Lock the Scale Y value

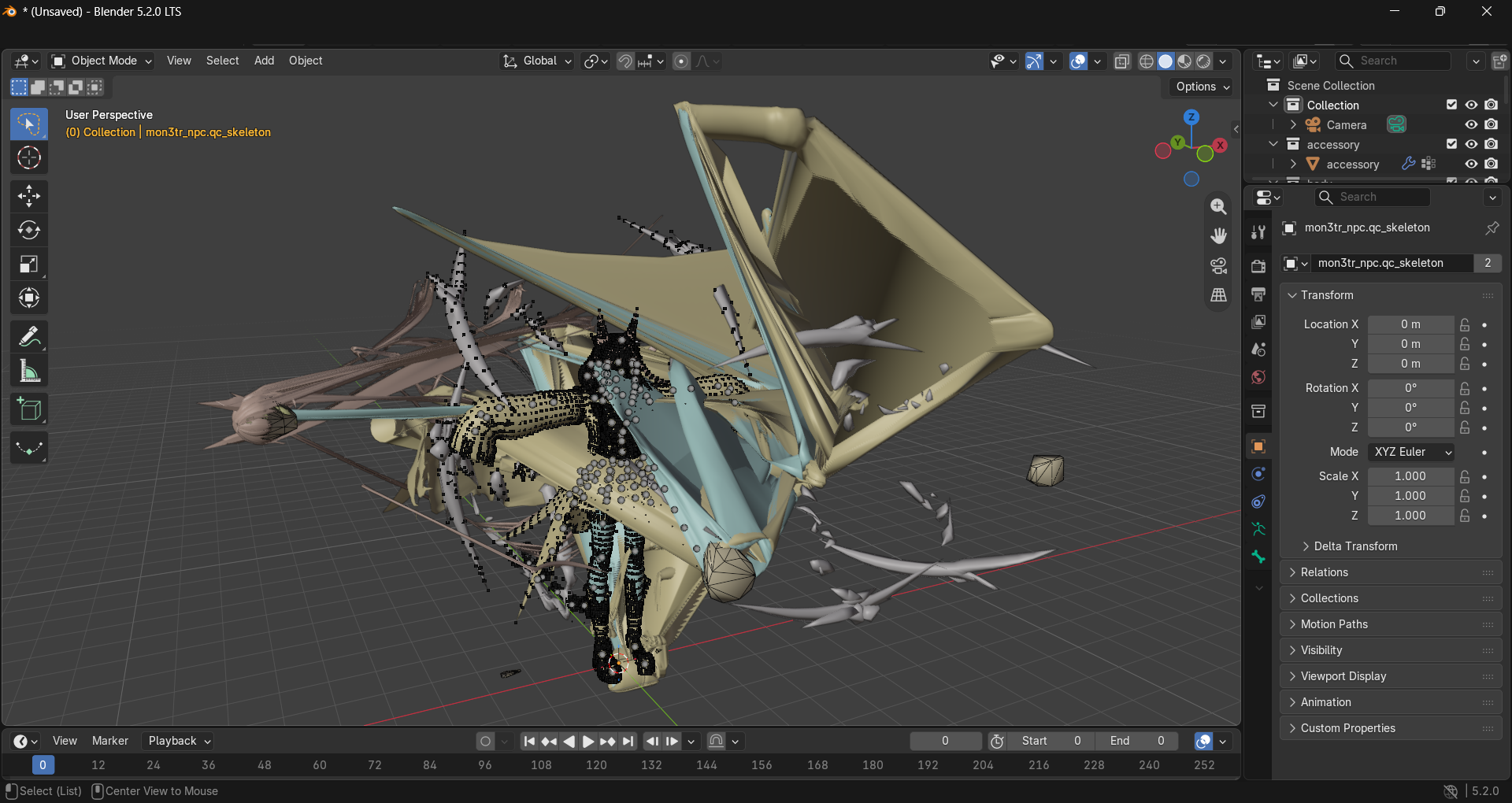click(1465, 496)
